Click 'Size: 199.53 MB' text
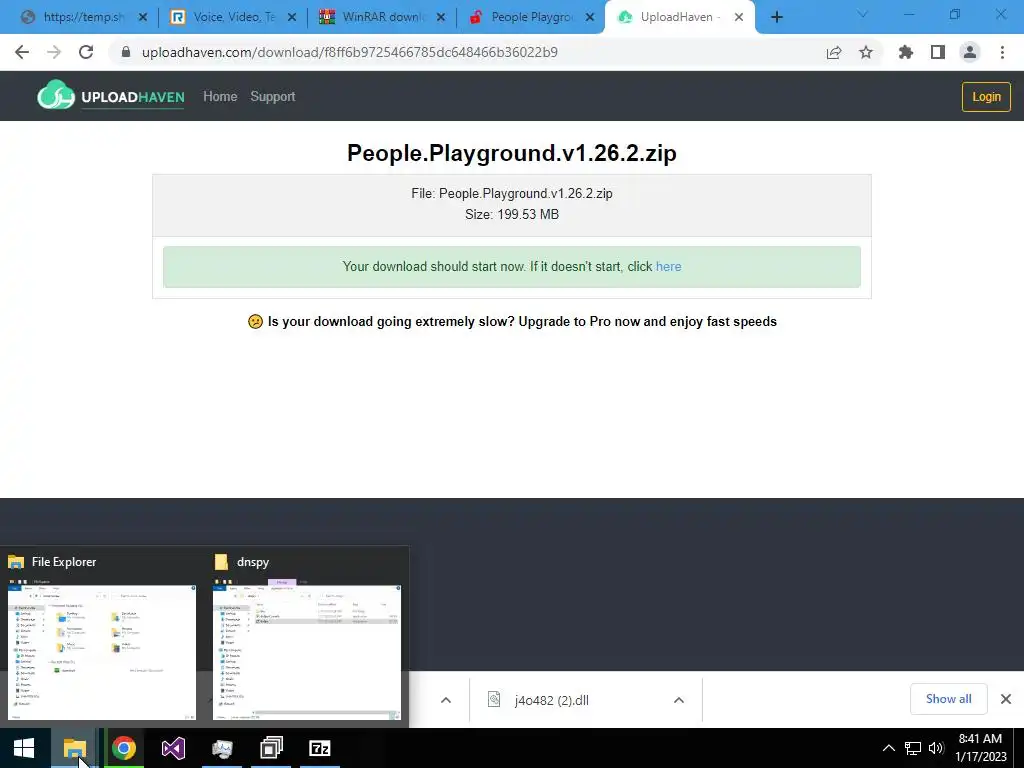Screen dimensions: 1024x768 click(512, 214)
